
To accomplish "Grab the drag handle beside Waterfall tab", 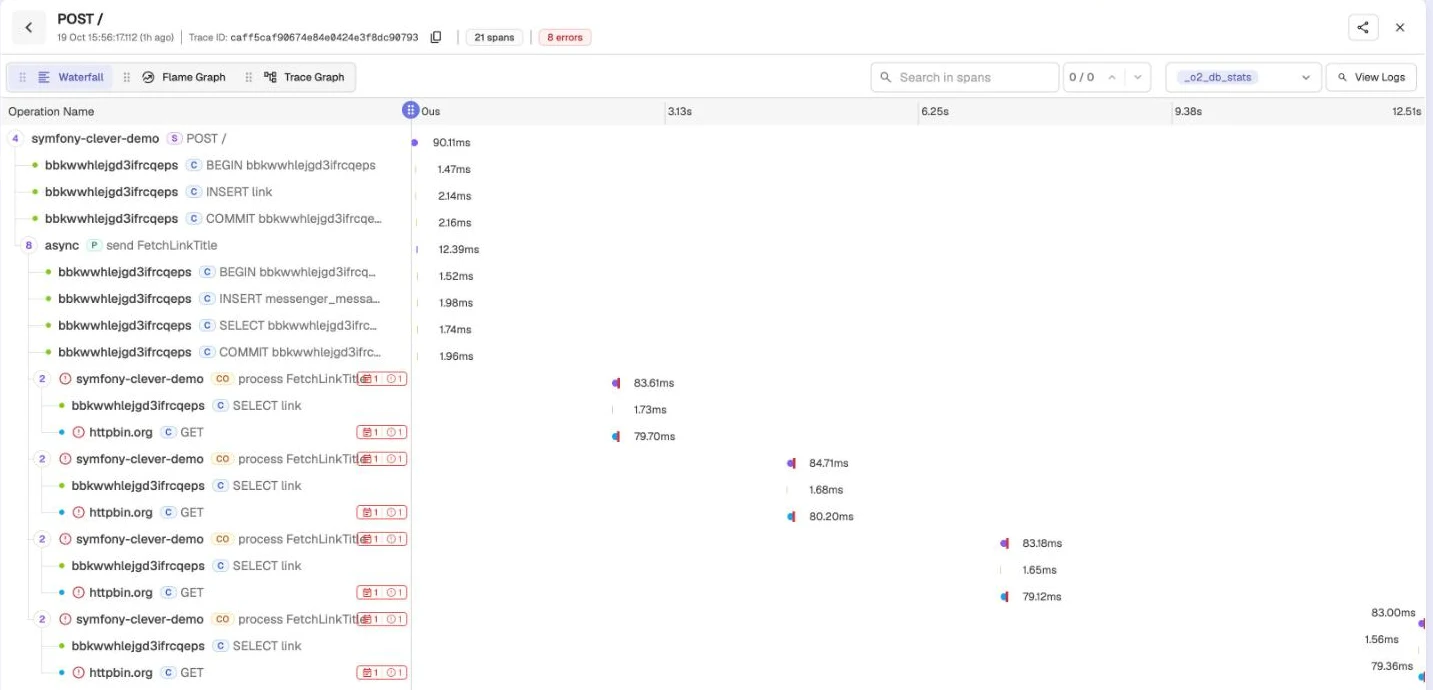I will [x=23, y=77].
